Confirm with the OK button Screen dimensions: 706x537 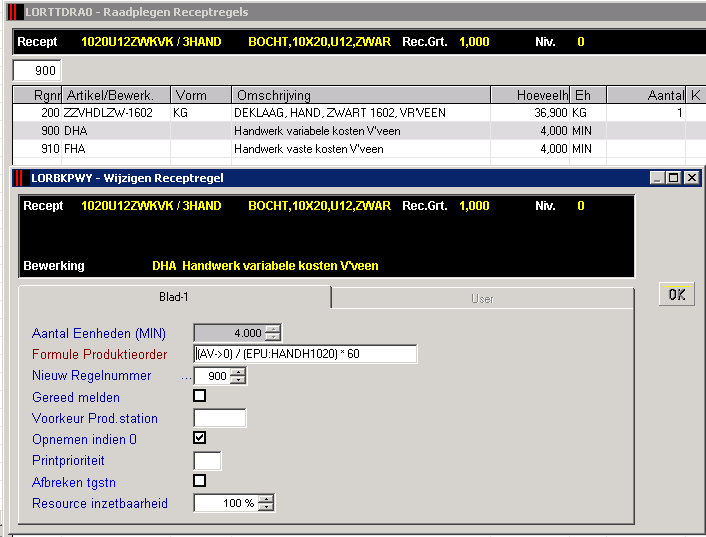click(x=677, y=294)
